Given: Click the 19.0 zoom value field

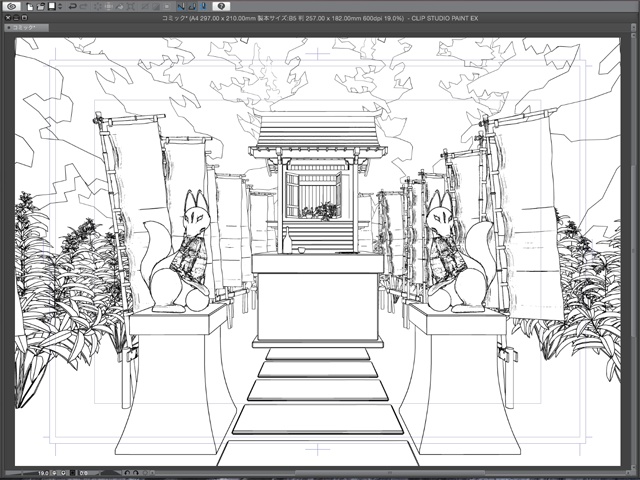Looking at the screenshot, I should point(43,473).
